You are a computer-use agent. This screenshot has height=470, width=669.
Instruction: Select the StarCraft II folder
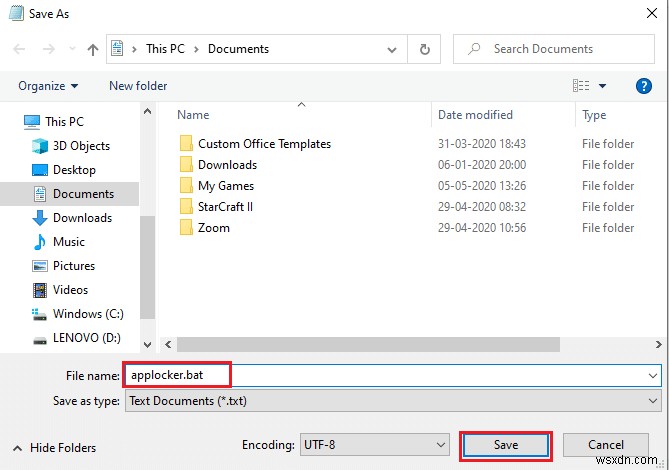coord(225,207)
